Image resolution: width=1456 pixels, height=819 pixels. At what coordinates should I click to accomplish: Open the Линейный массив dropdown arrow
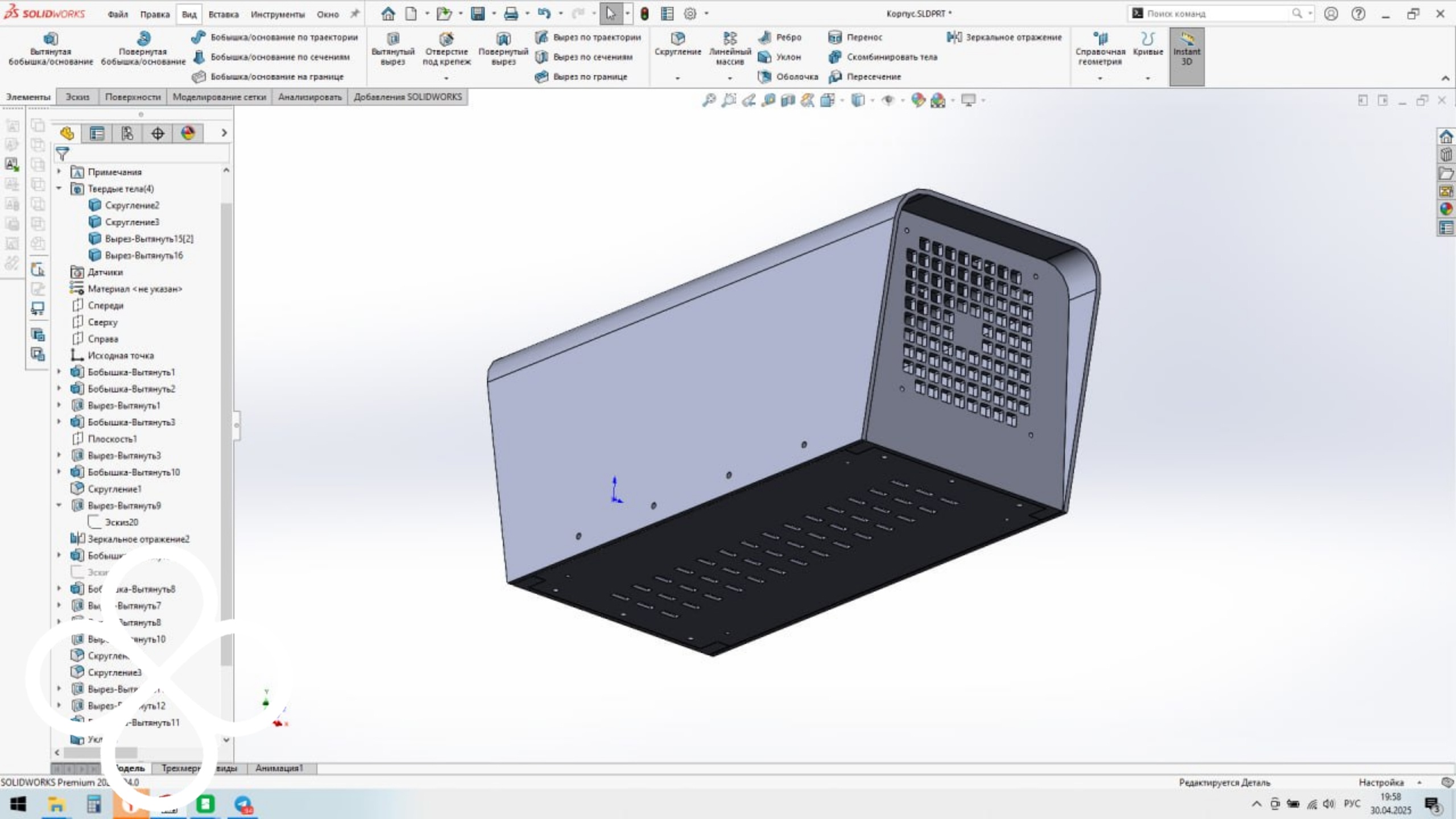tap(730, 78)
